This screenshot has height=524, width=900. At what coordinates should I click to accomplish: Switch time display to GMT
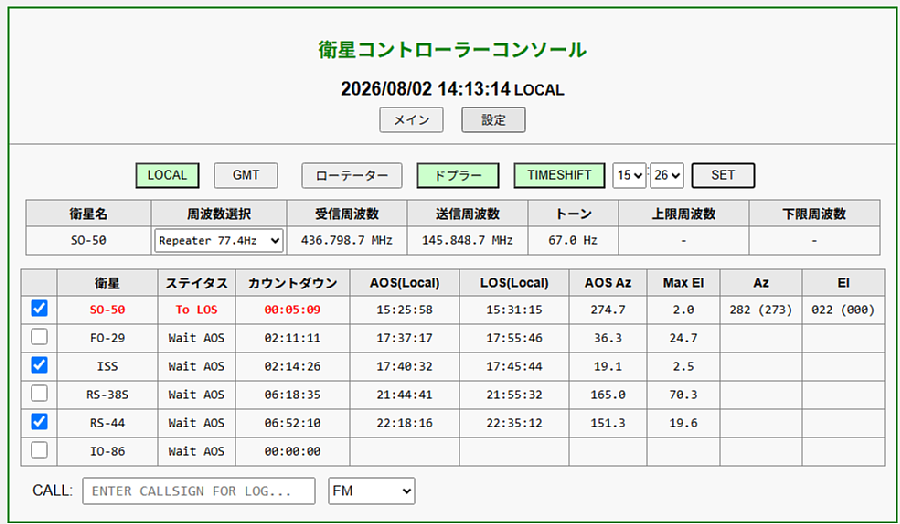[x=246, y=175]
